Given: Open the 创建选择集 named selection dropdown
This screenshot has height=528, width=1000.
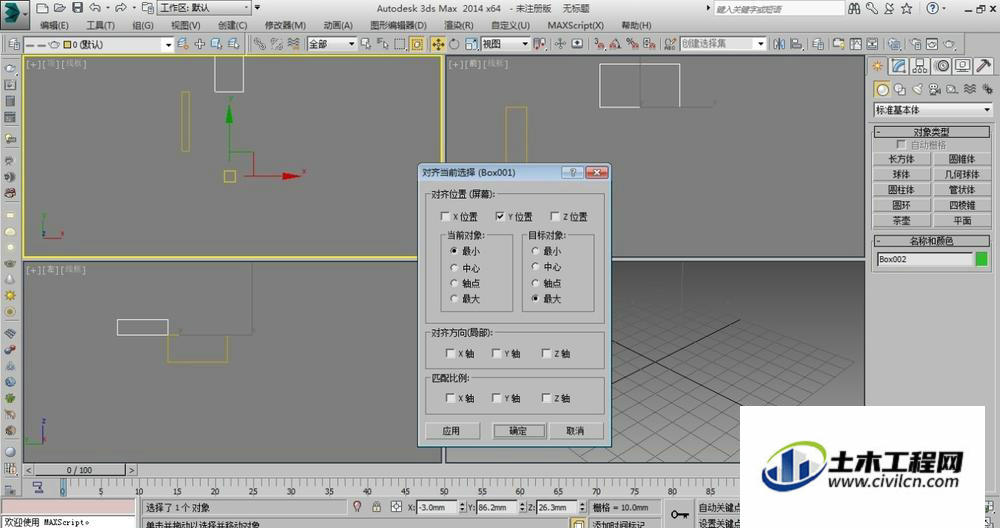Looking at the screenshot, I should point(723,44).
